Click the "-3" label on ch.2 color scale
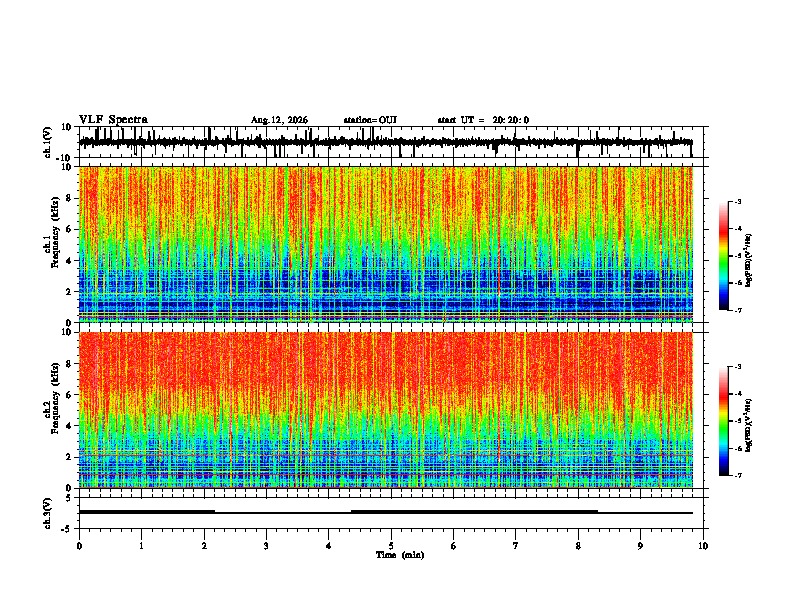 (737, 367)
